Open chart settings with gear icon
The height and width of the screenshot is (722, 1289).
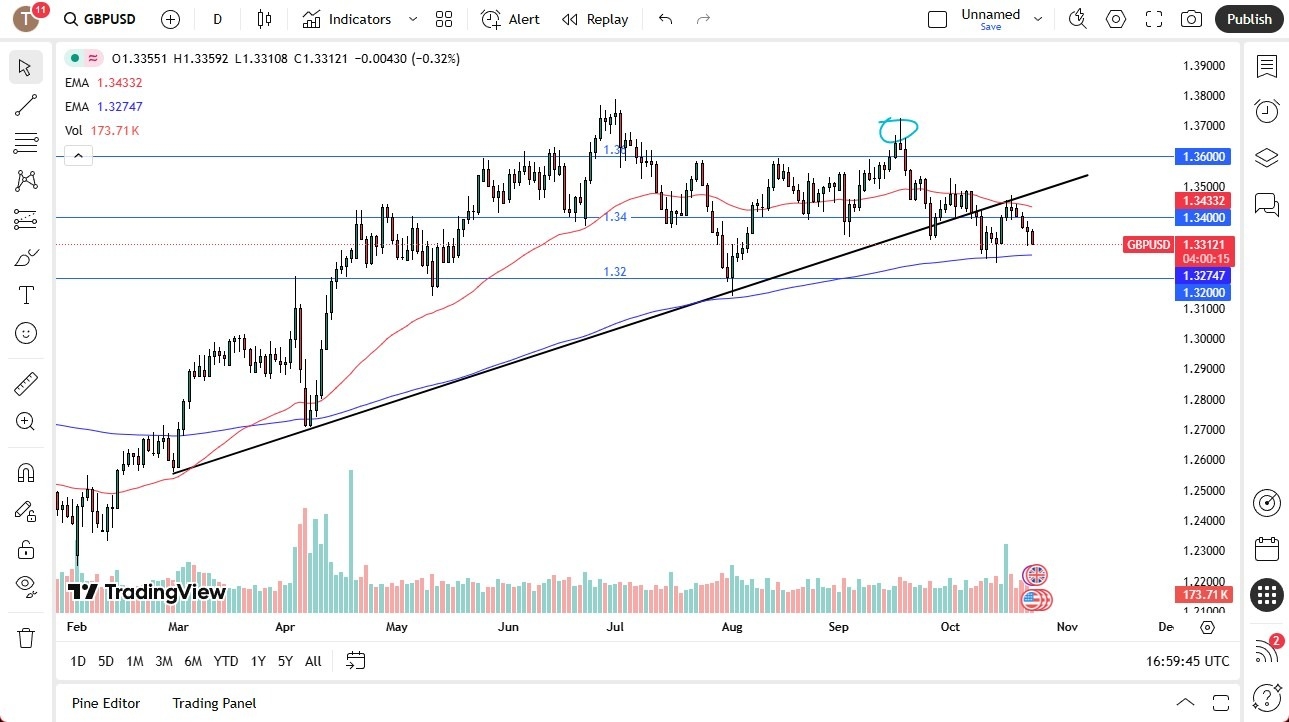click(1115, 18)
